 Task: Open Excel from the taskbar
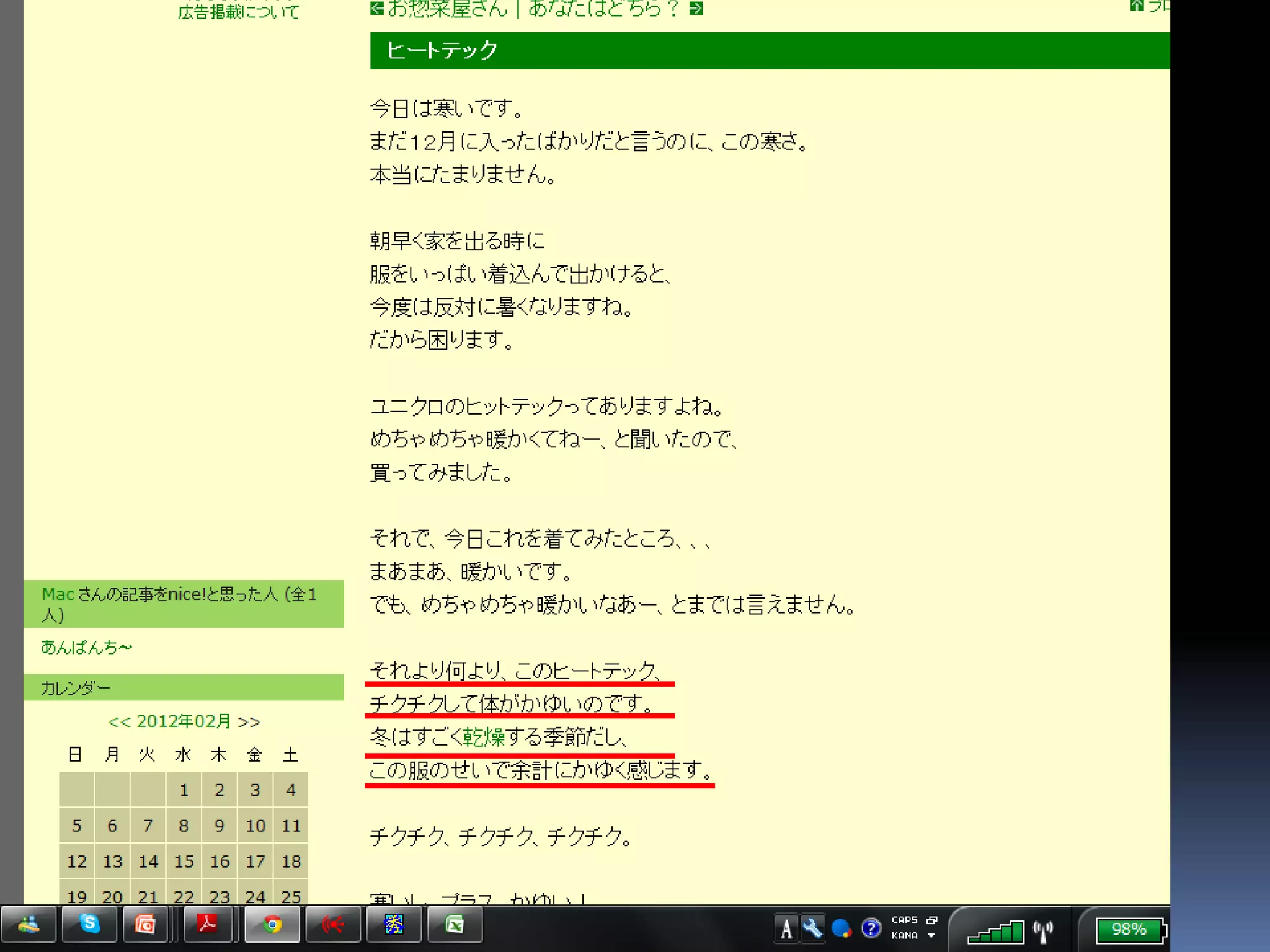point(455,925)
